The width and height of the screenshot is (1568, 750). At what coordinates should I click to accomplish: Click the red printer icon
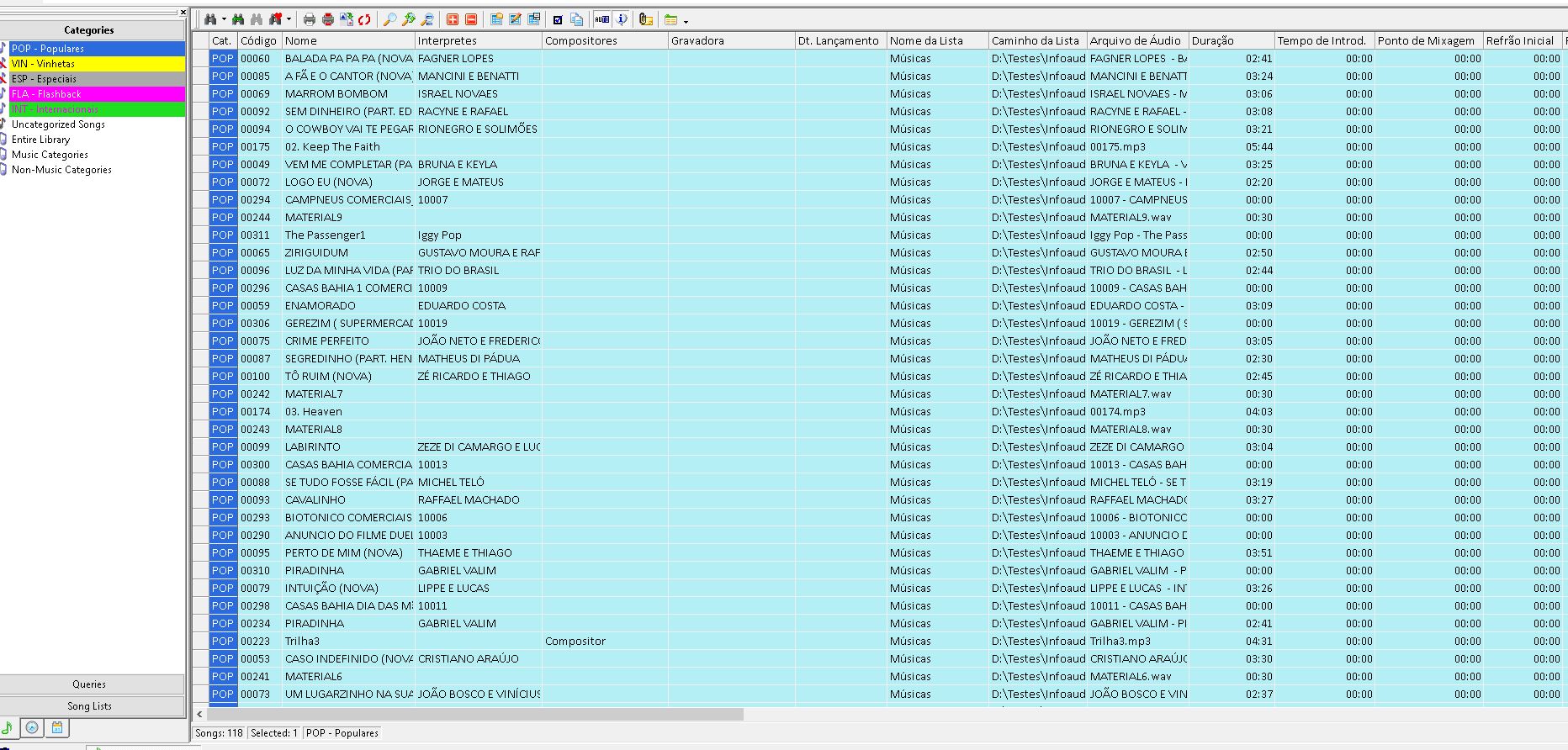328,19
